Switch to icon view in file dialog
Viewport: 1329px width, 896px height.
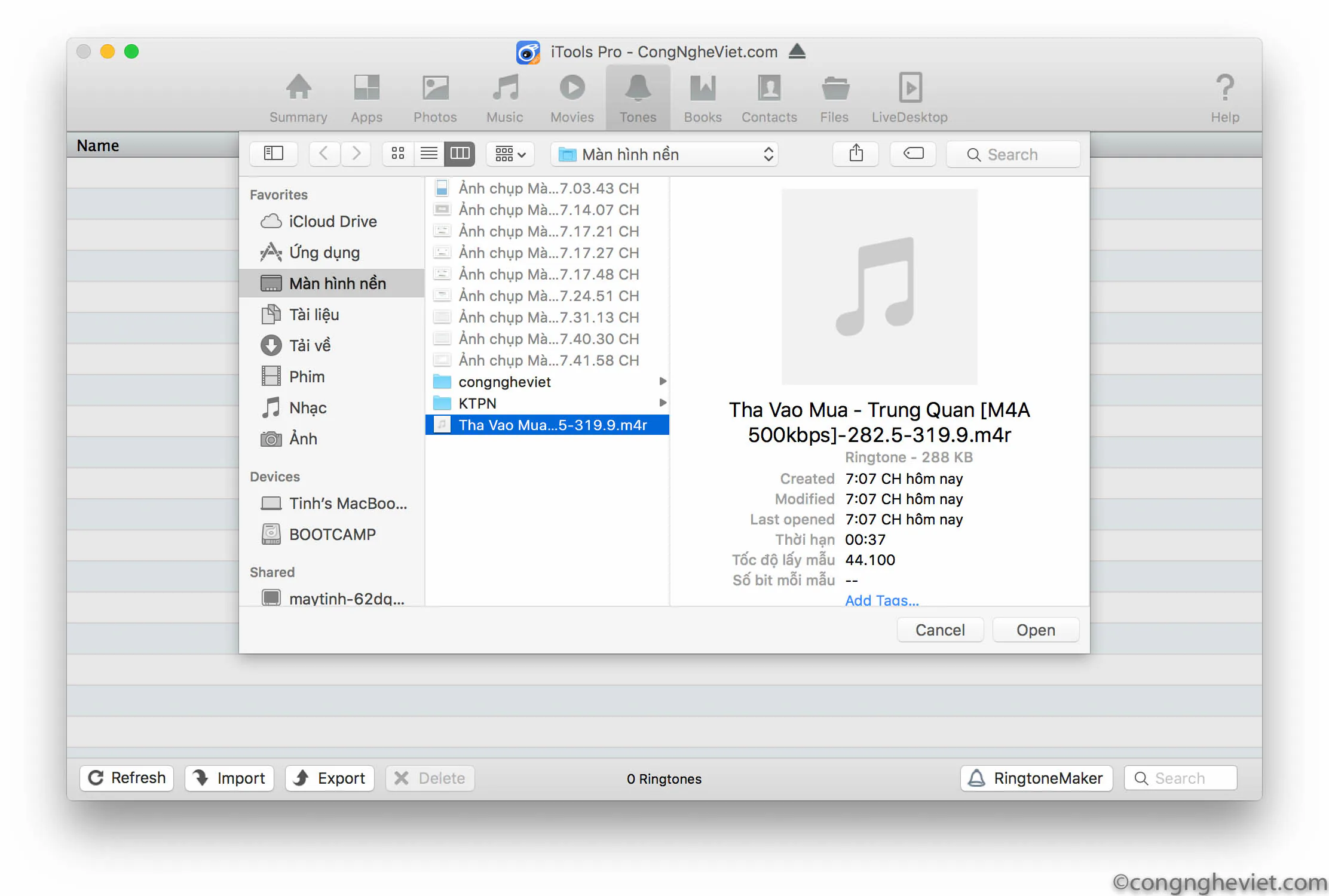[x=398, y=154]
